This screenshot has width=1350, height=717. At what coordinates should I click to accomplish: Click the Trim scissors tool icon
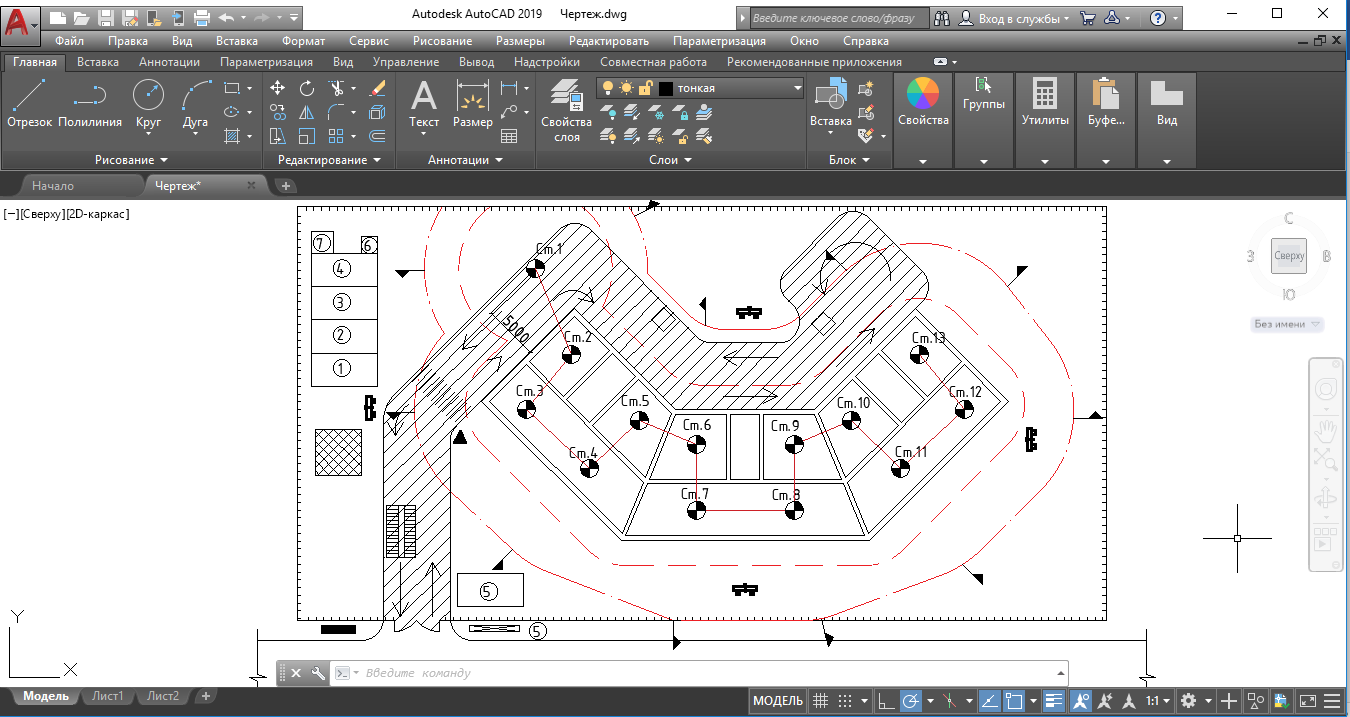tap(338, 88)
